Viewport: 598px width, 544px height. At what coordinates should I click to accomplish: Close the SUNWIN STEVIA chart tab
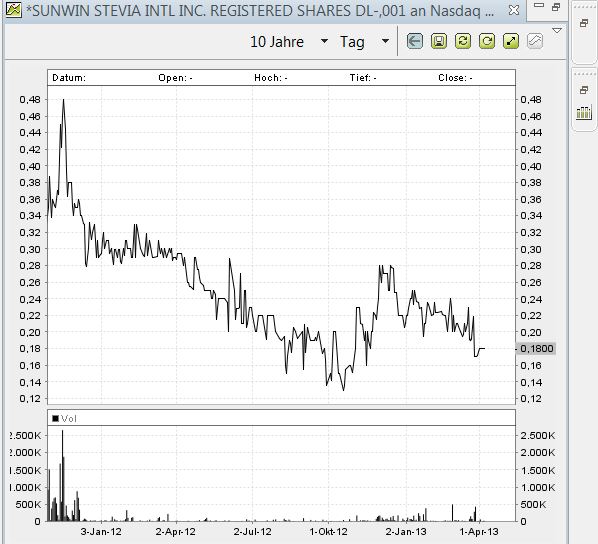click(514, 10)
